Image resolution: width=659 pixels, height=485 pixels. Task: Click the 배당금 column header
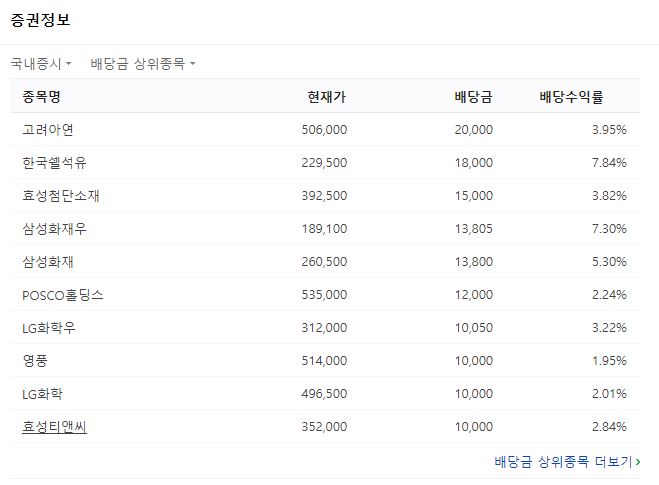(473, 97)
